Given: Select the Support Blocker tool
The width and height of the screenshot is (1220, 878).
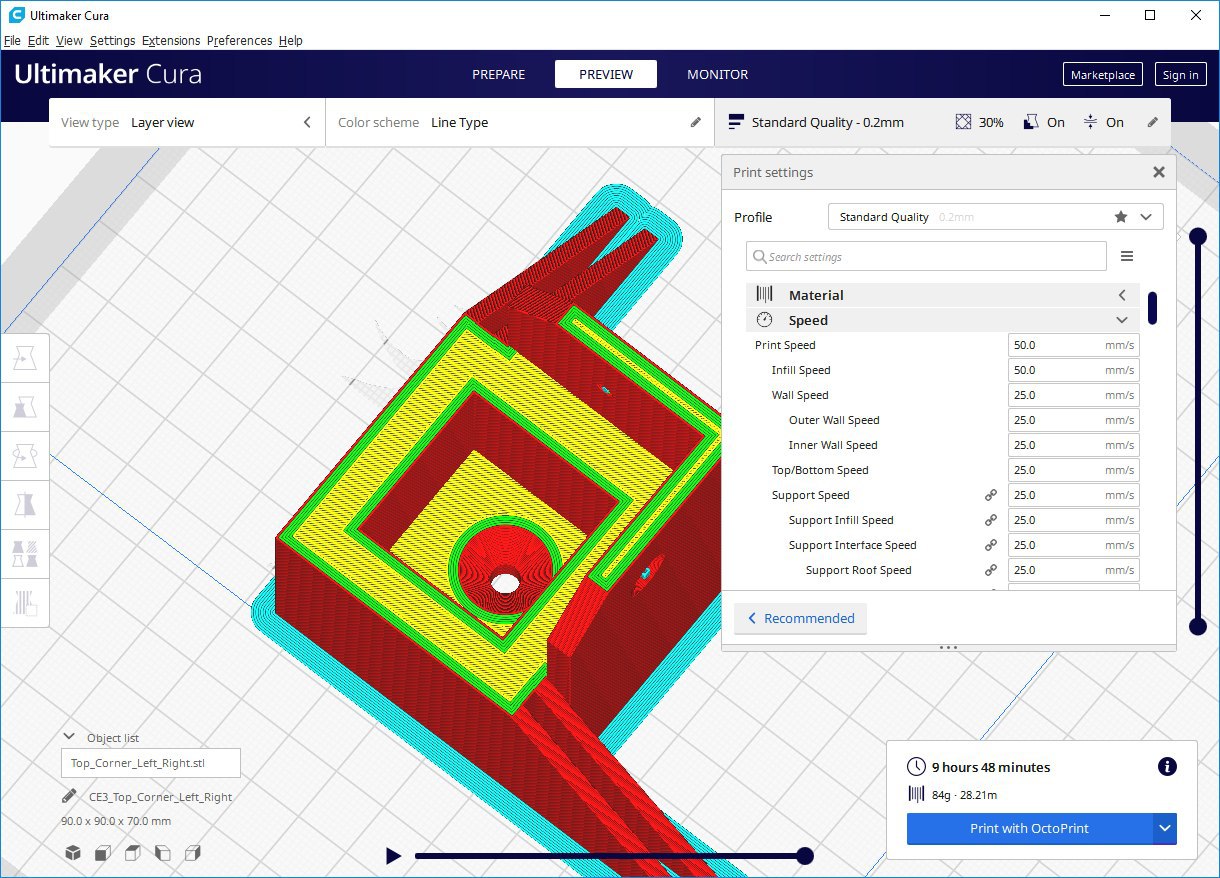Looking at the screenshot, I should [x=26, y=601].
